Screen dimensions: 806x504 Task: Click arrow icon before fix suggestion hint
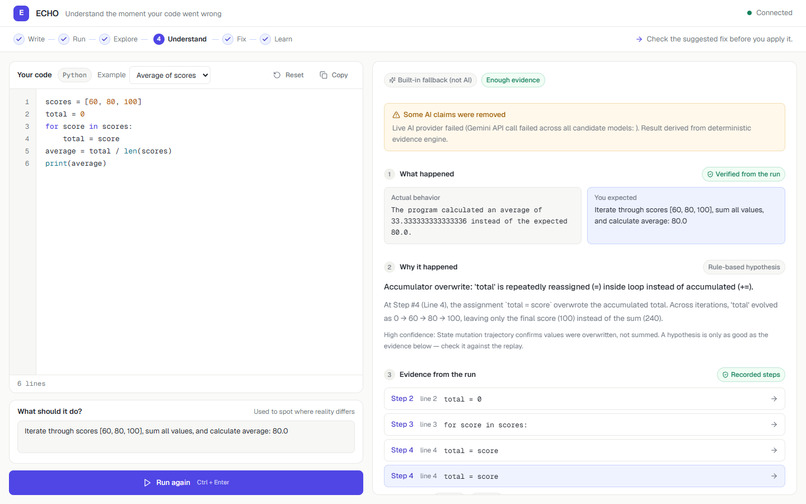tap(639, 39)
